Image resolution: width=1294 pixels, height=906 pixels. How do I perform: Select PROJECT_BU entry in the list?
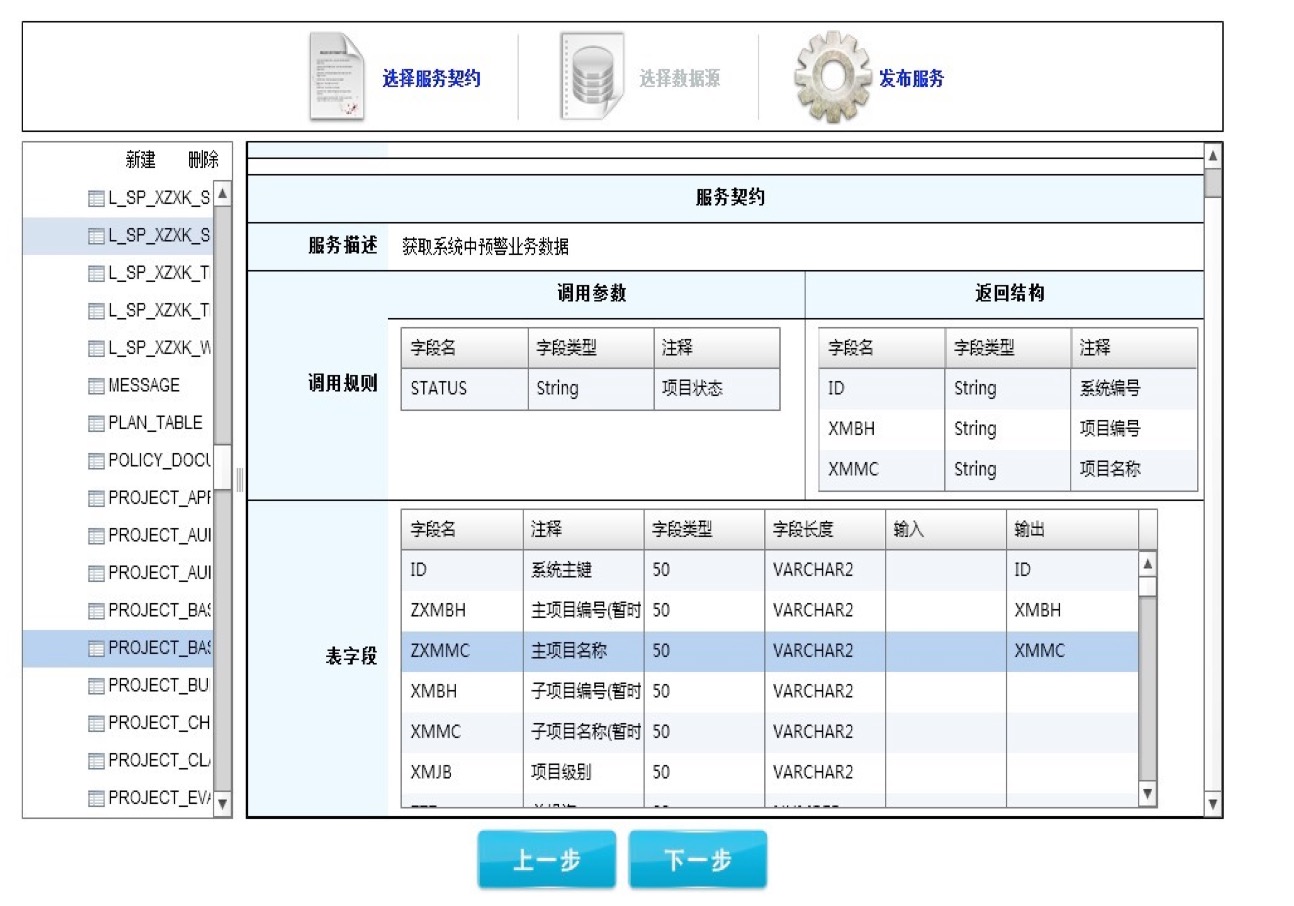tap(160, 685)
